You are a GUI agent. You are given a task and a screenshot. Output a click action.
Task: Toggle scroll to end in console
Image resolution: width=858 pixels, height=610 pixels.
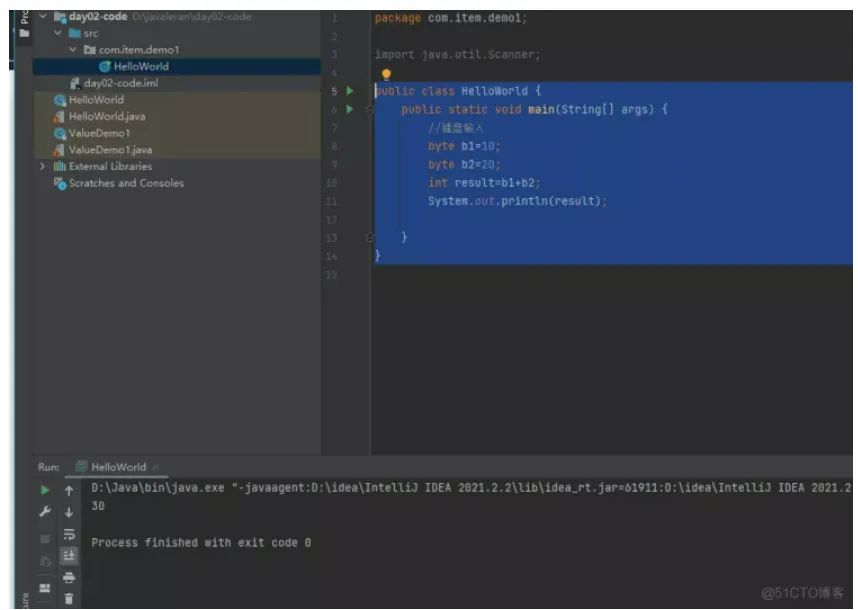click(x=69, y=556)
